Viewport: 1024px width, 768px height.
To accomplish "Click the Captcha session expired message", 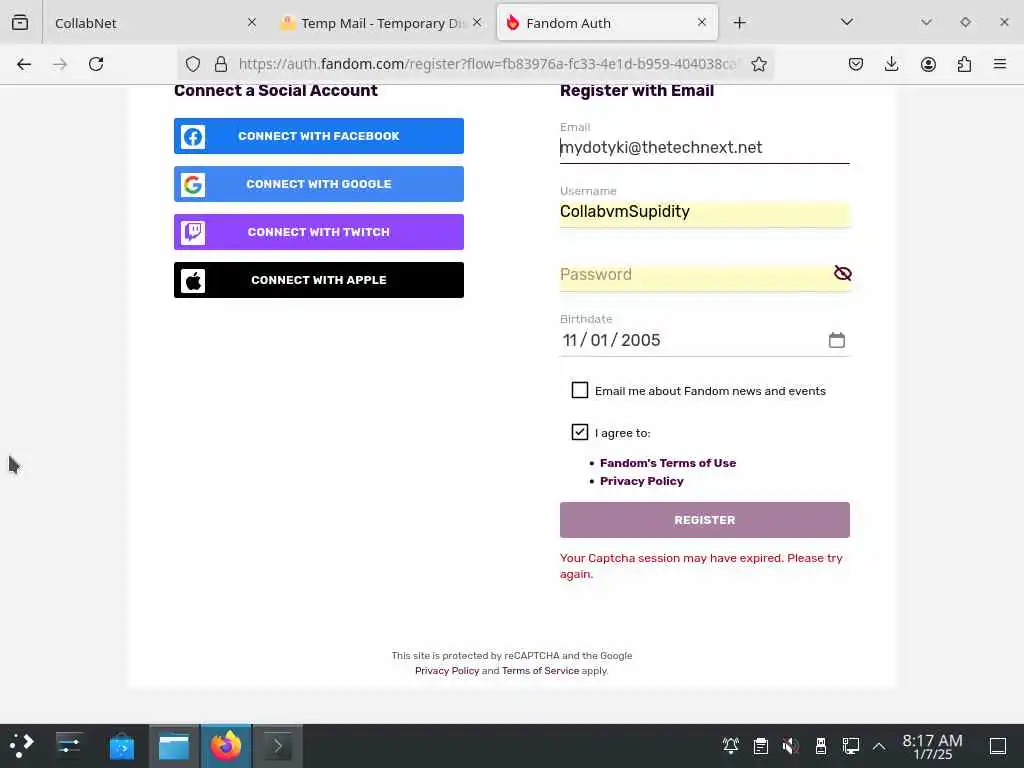I will coord(701,566).
